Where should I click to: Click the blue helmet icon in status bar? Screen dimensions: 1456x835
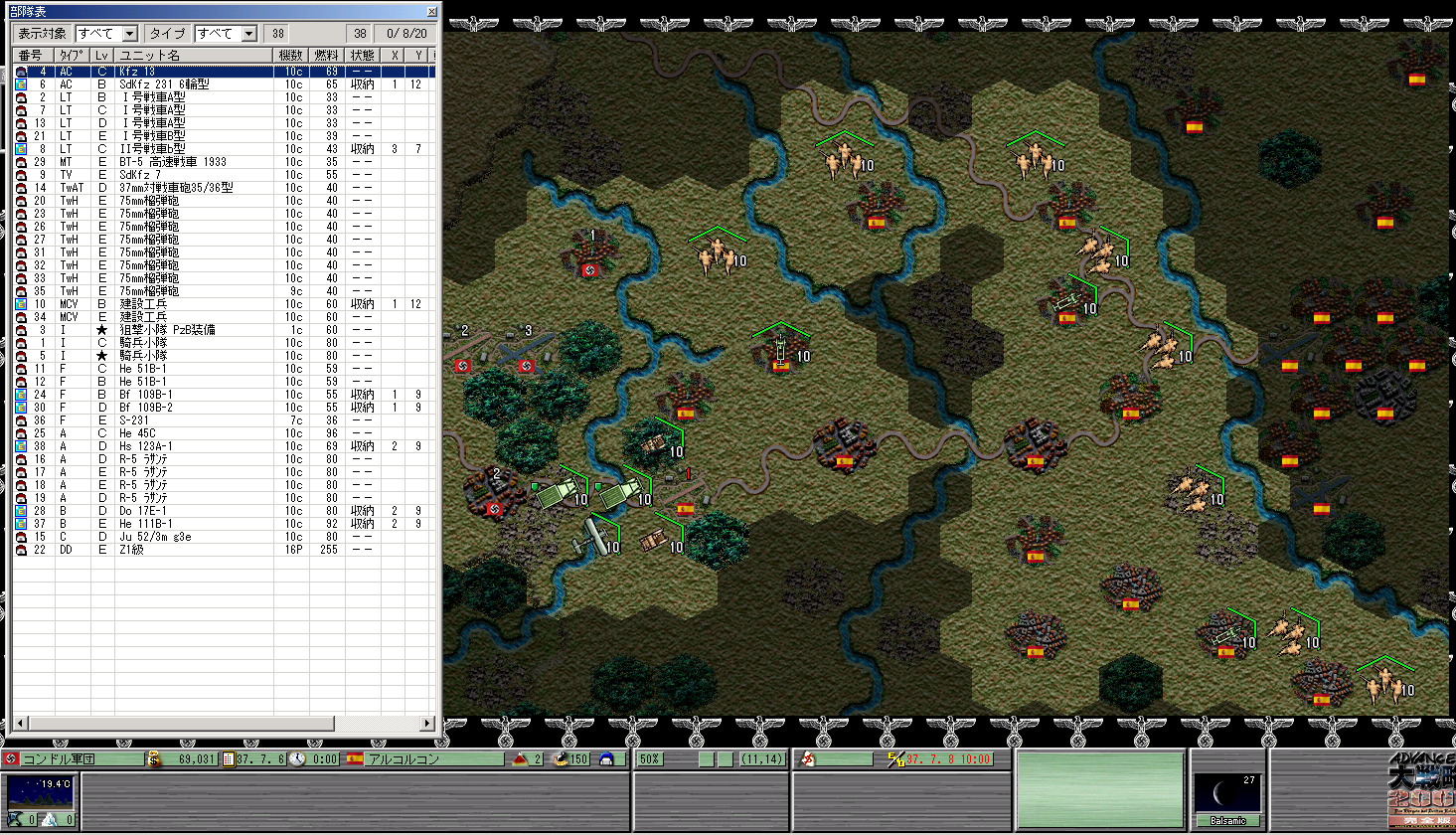pyautogui.click(x=606, y=758)
